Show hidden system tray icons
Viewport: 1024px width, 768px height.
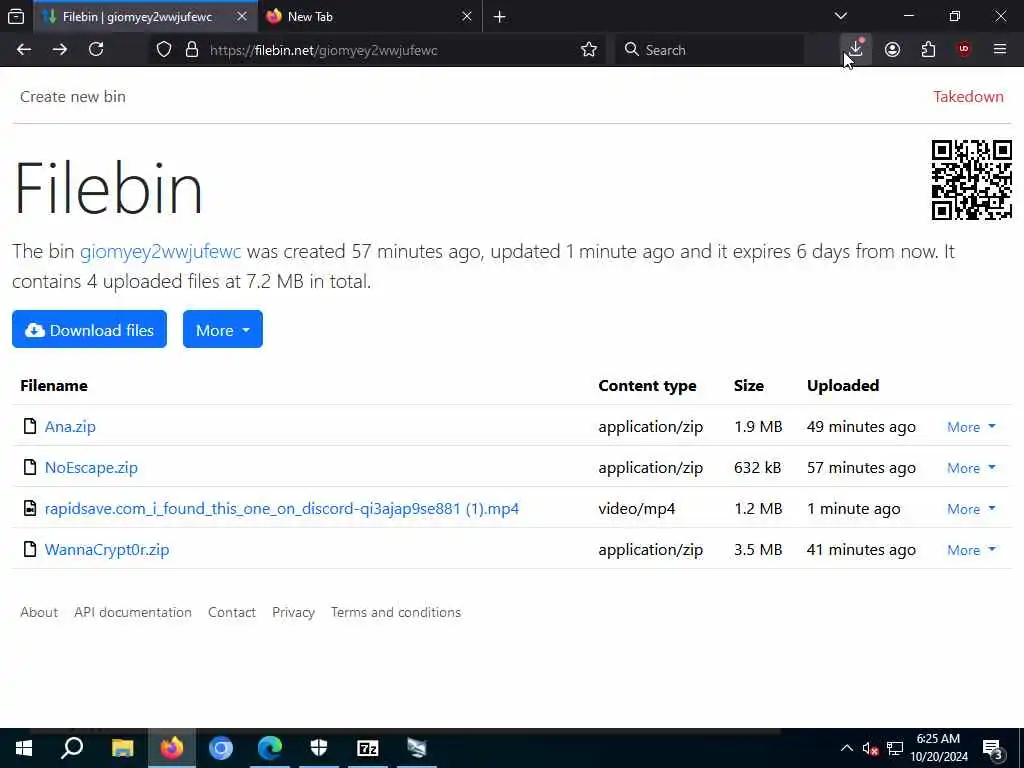pyautogui.click(x=846, y=748)
